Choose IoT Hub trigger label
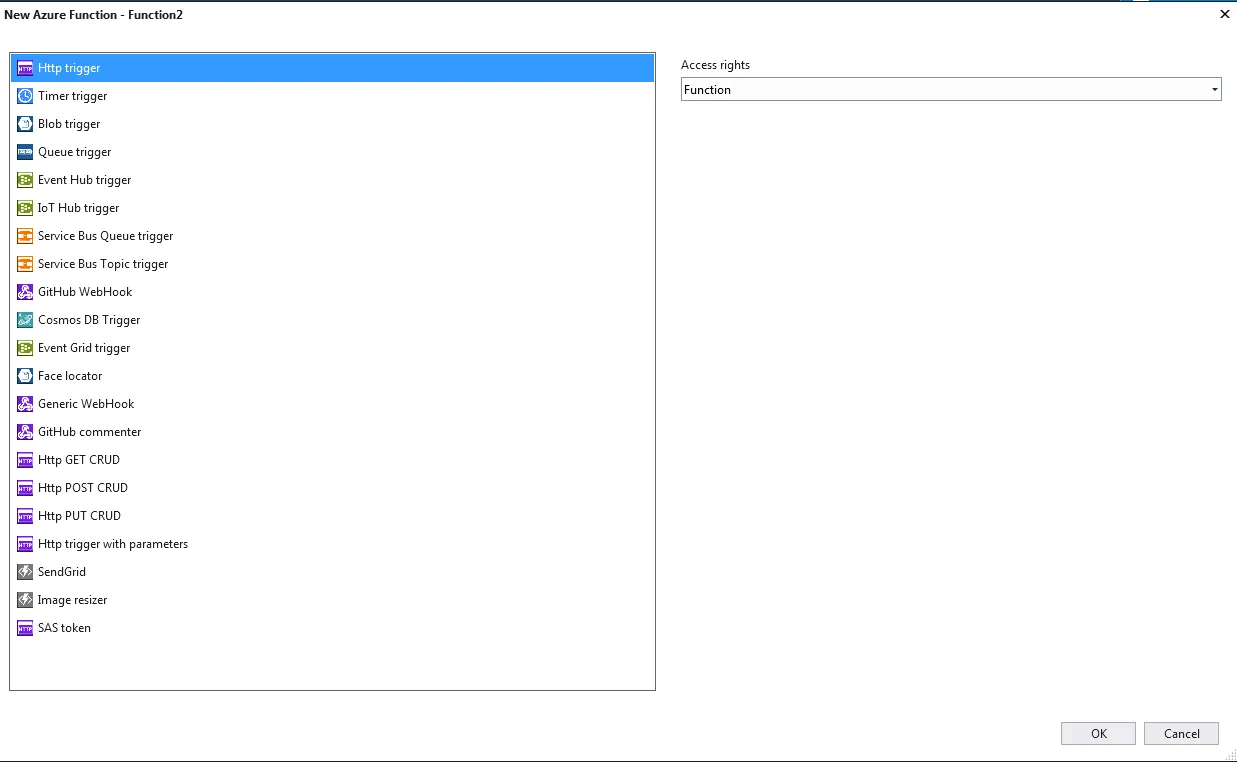Screen dimensions: 1237x762 tap(79, 208)
